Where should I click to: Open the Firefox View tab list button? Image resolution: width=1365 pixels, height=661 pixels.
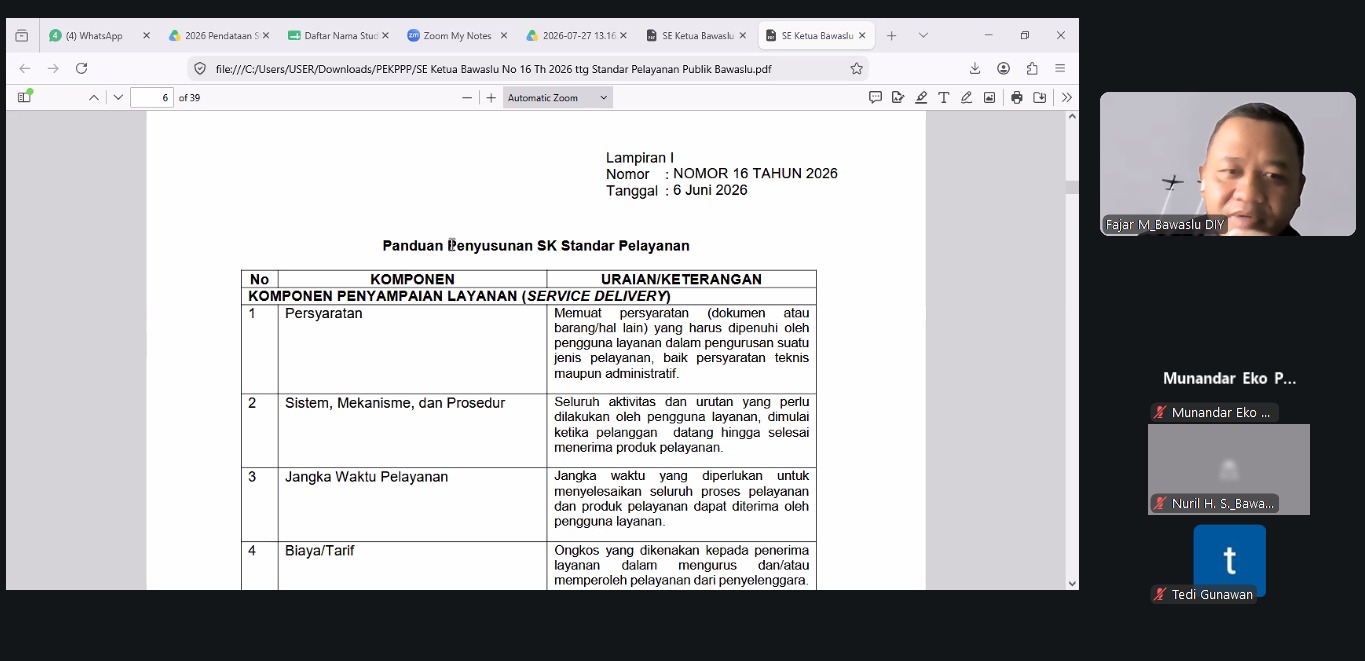point(22,35)
